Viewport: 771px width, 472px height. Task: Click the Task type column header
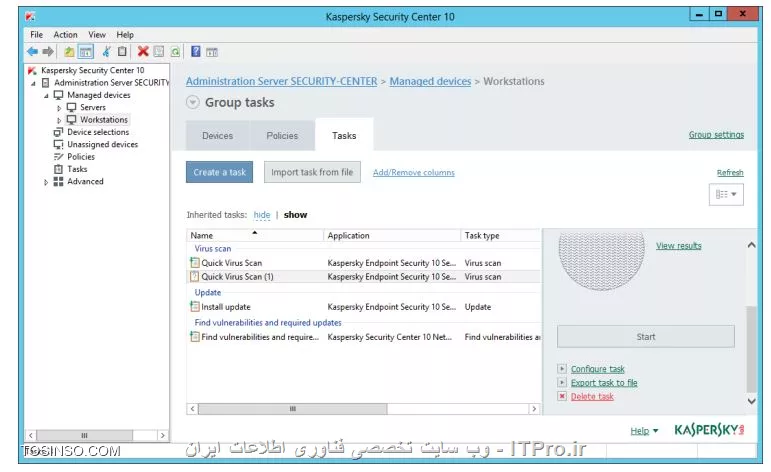click(x=501, y=236)
